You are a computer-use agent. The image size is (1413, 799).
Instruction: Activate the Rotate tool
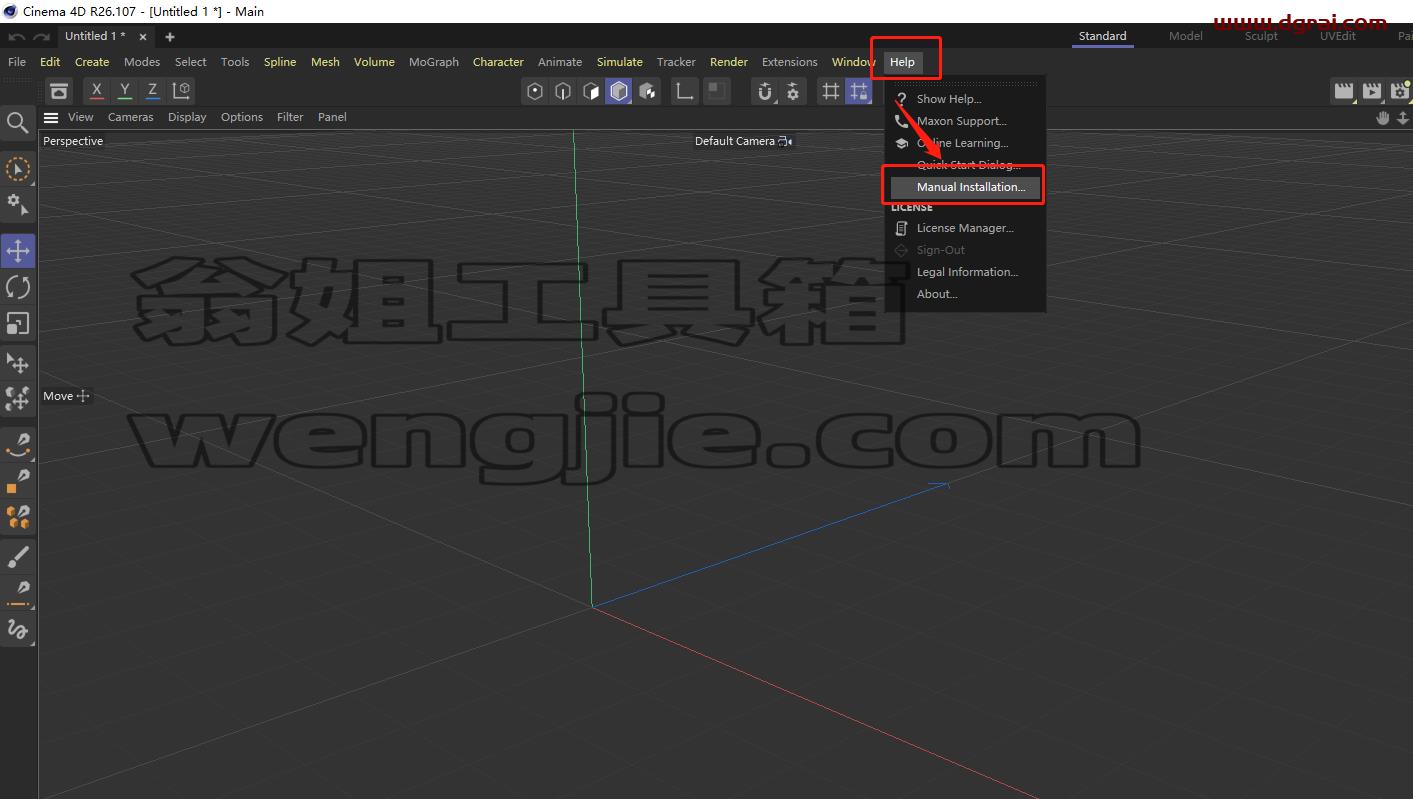coord(18,287)
